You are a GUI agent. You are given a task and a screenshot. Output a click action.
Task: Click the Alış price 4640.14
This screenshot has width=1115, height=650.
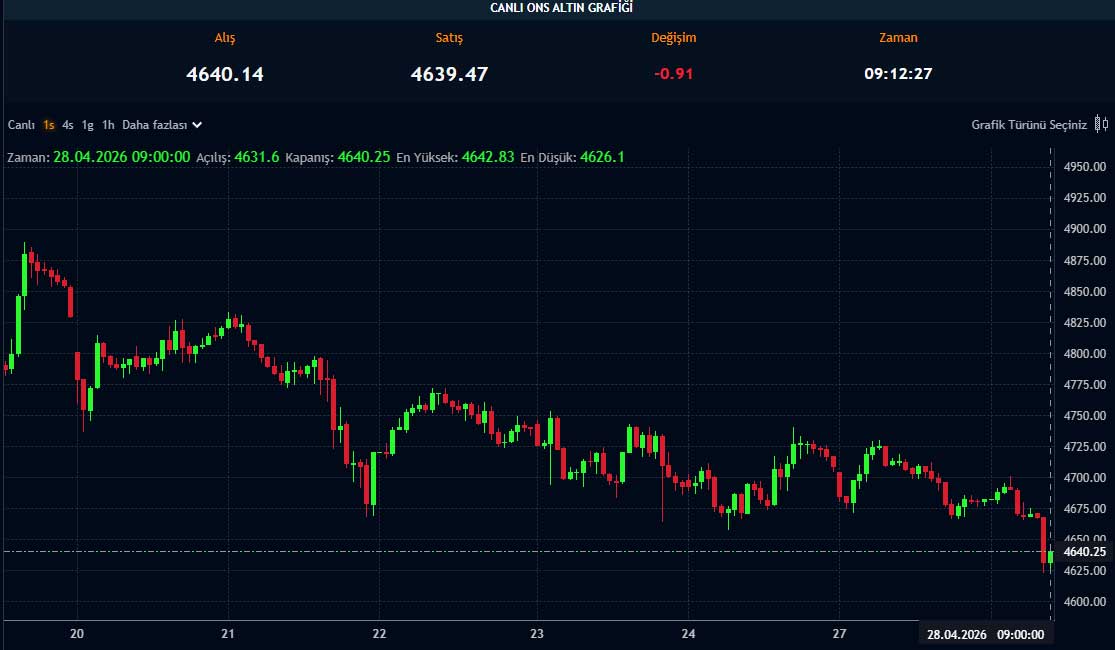225,74
